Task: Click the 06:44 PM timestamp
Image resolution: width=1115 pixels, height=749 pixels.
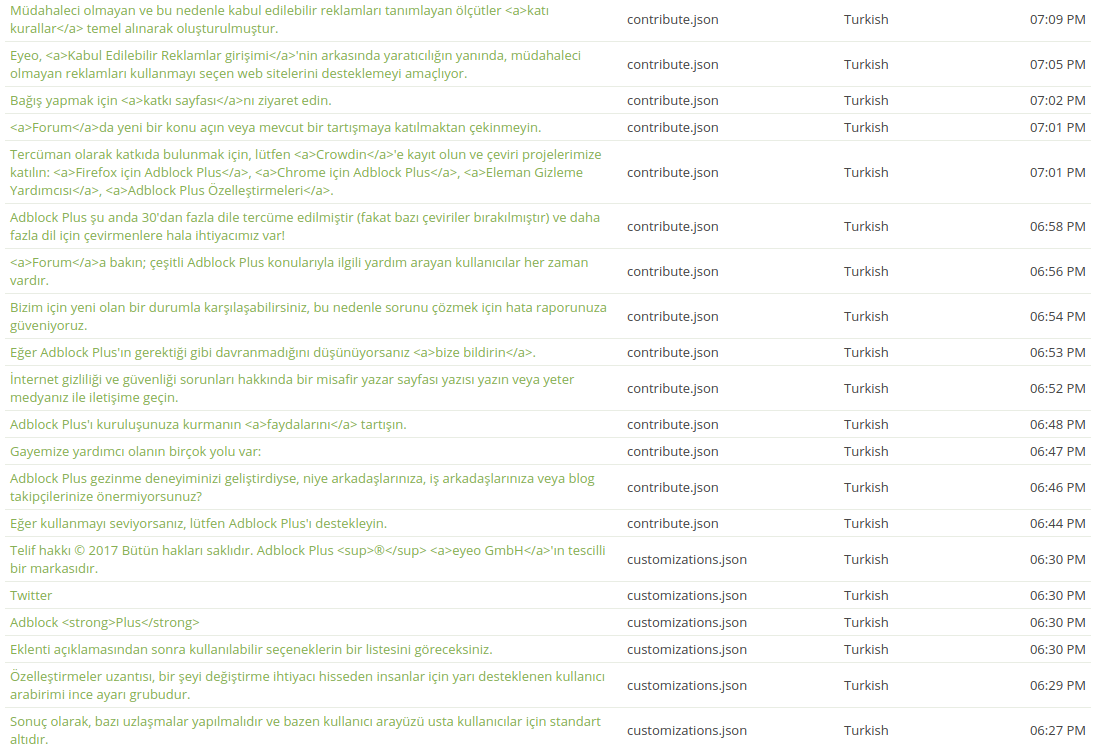Action: click(1057, 524)
